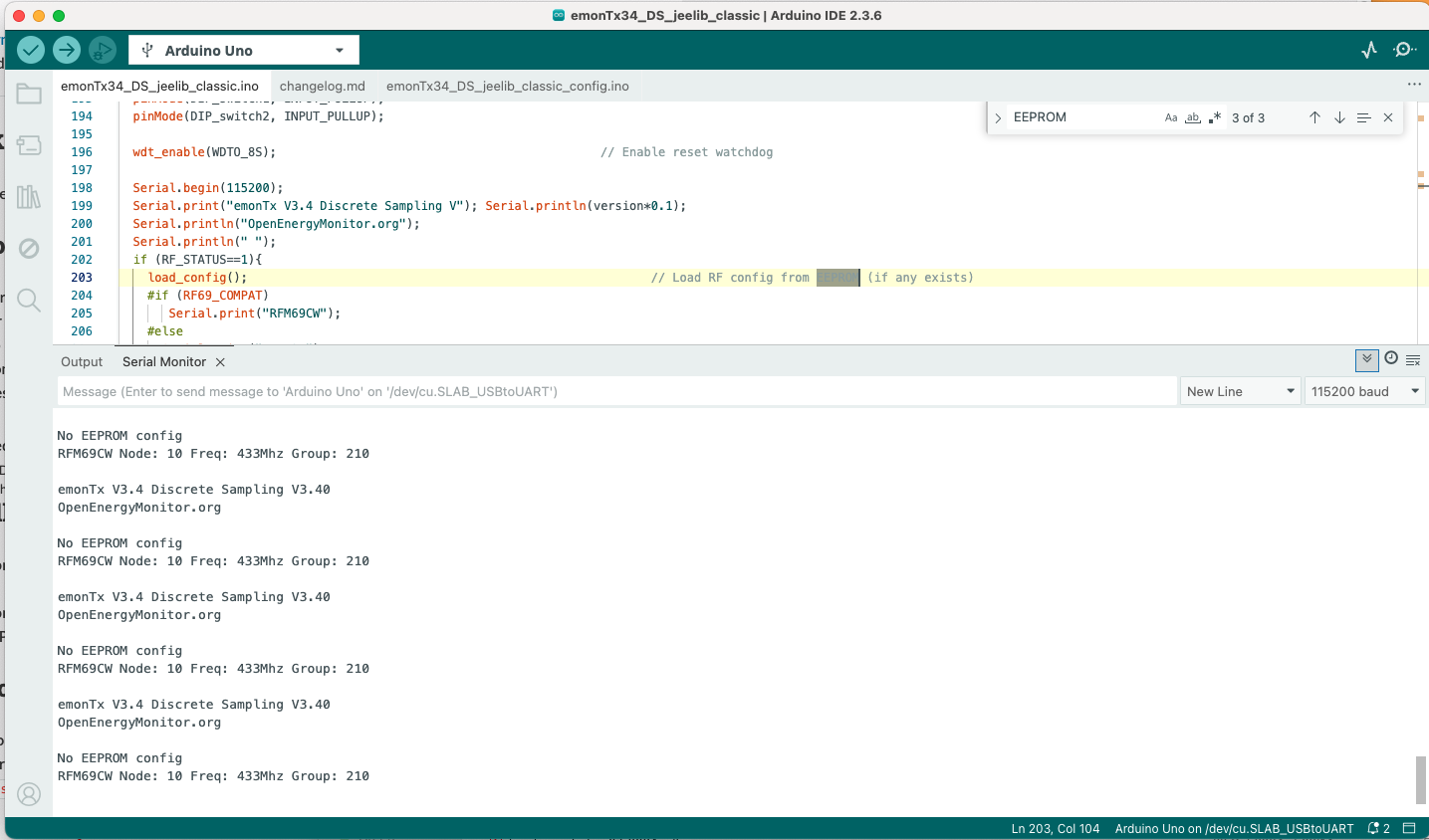Open the Serial Plotter icon
This screenshot has height=840, width=1429.
point(1369,50)
